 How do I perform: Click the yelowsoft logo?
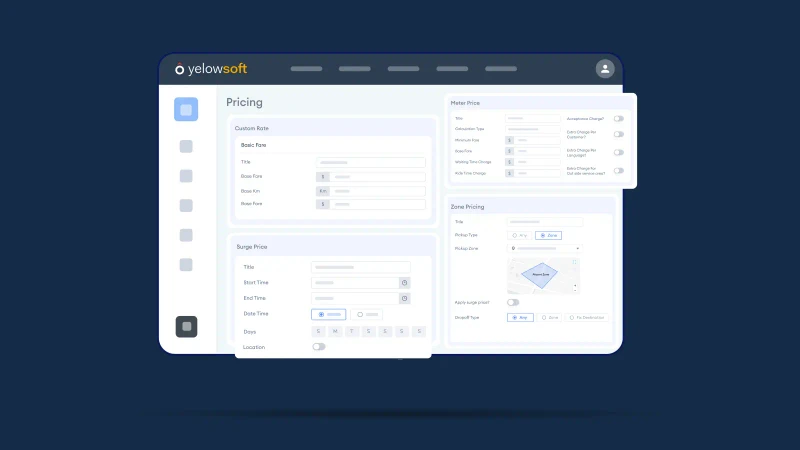click(x=211, y=69)
